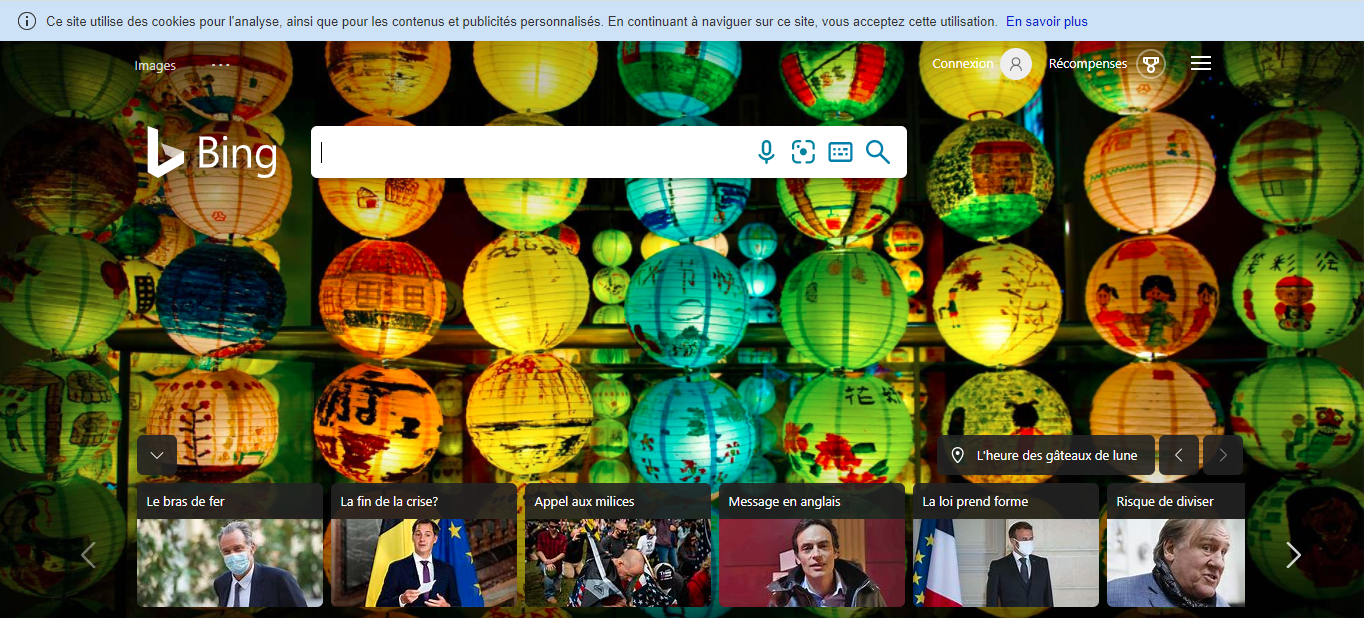Follow the 'En savoir plus' cookie link
Image resolution: width=1364 pixels, height=618 pixels.
1046,21
